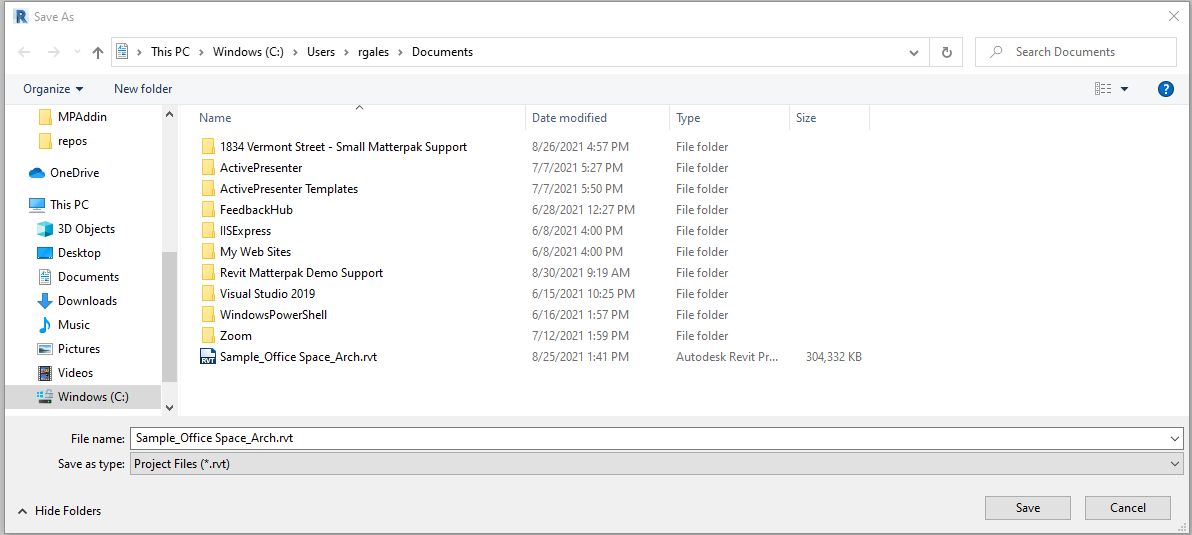Expand the File name dropdown arrow
Screen dimensions: 1192x535
(x=1177, y=438)
